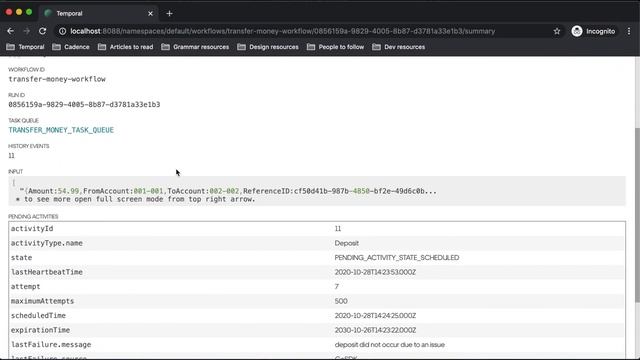Open the Articles to read bookmarks folder
The height and width of the screenshot is (360, 640).
coord(126,47)
